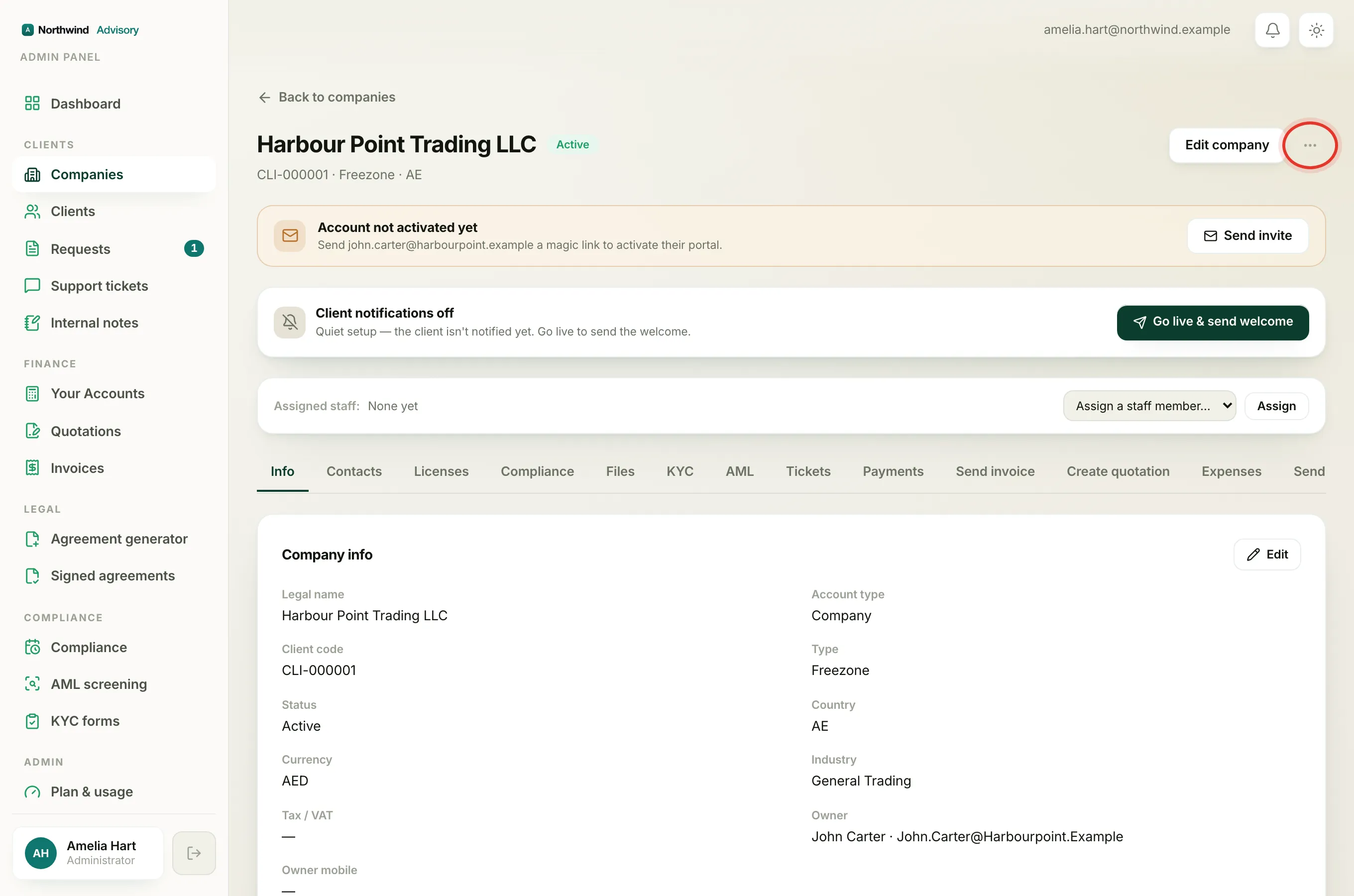Go back to companies
Screen dimensions: 1354x896
(x=327, y=97)
